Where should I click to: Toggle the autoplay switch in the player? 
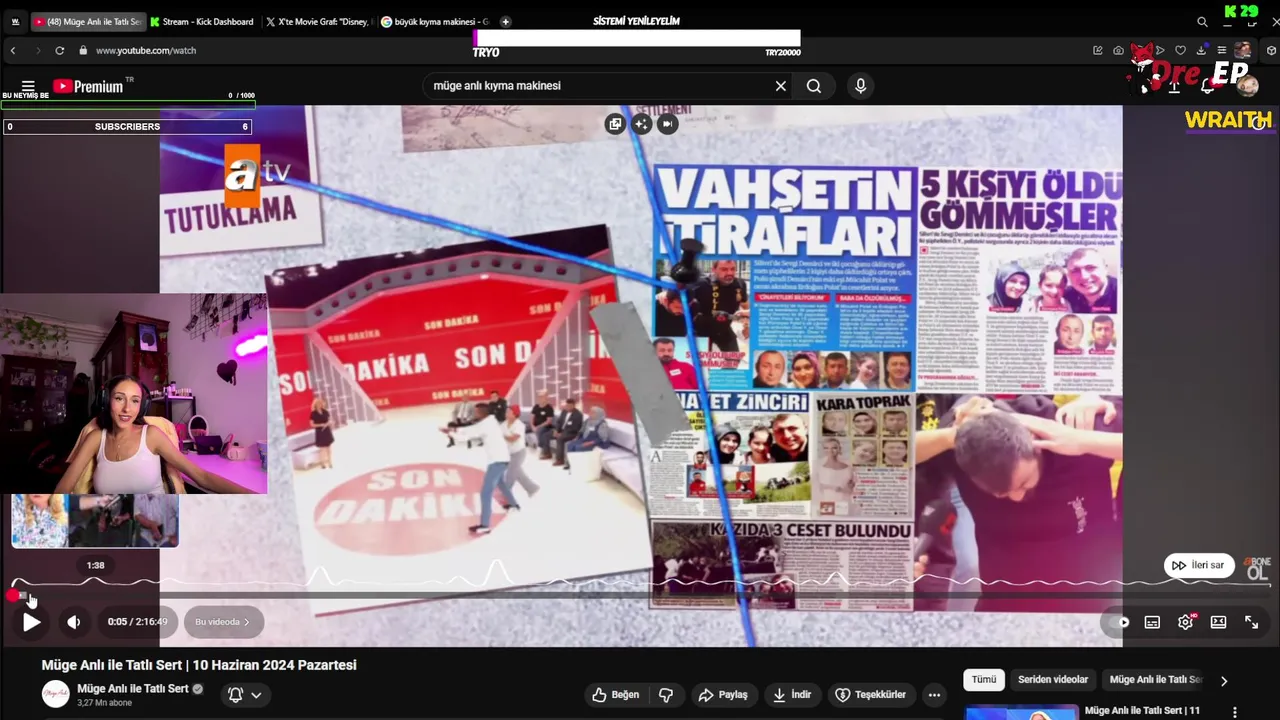click(x=1118, y=622)
